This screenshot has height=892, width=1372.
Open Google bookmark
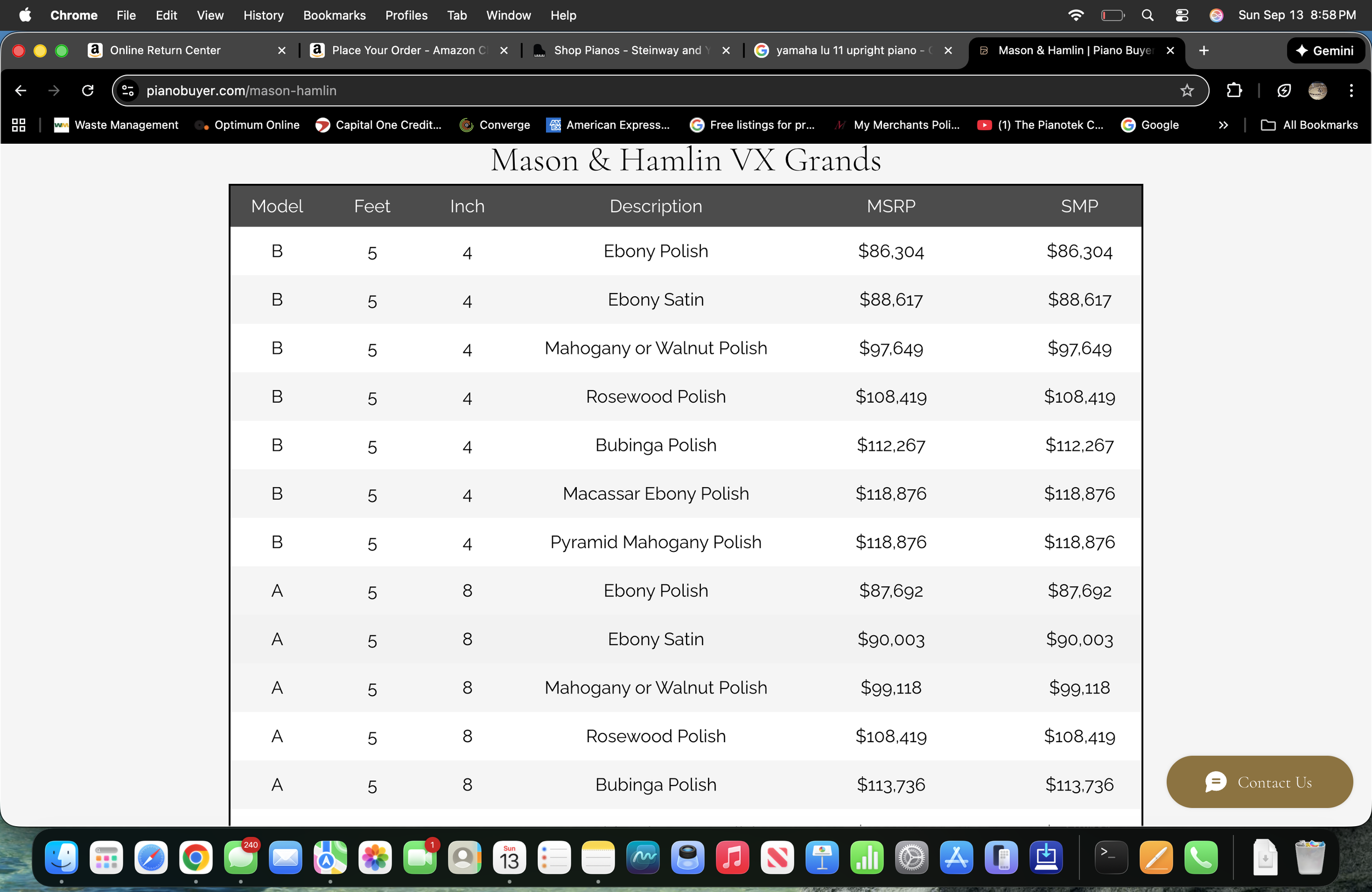pyautogui.click(x=1150, y=125)
